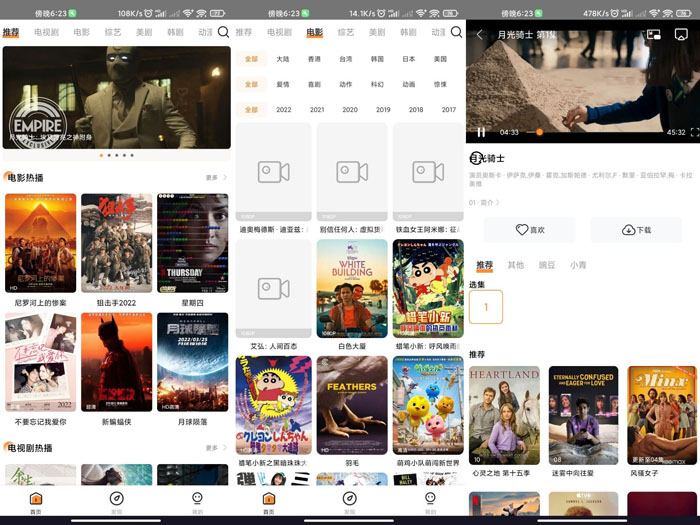The width and height of the screenshot is (700, 525).
Task: Switch to the 其他 source tab
Action: tap(515, 265)
